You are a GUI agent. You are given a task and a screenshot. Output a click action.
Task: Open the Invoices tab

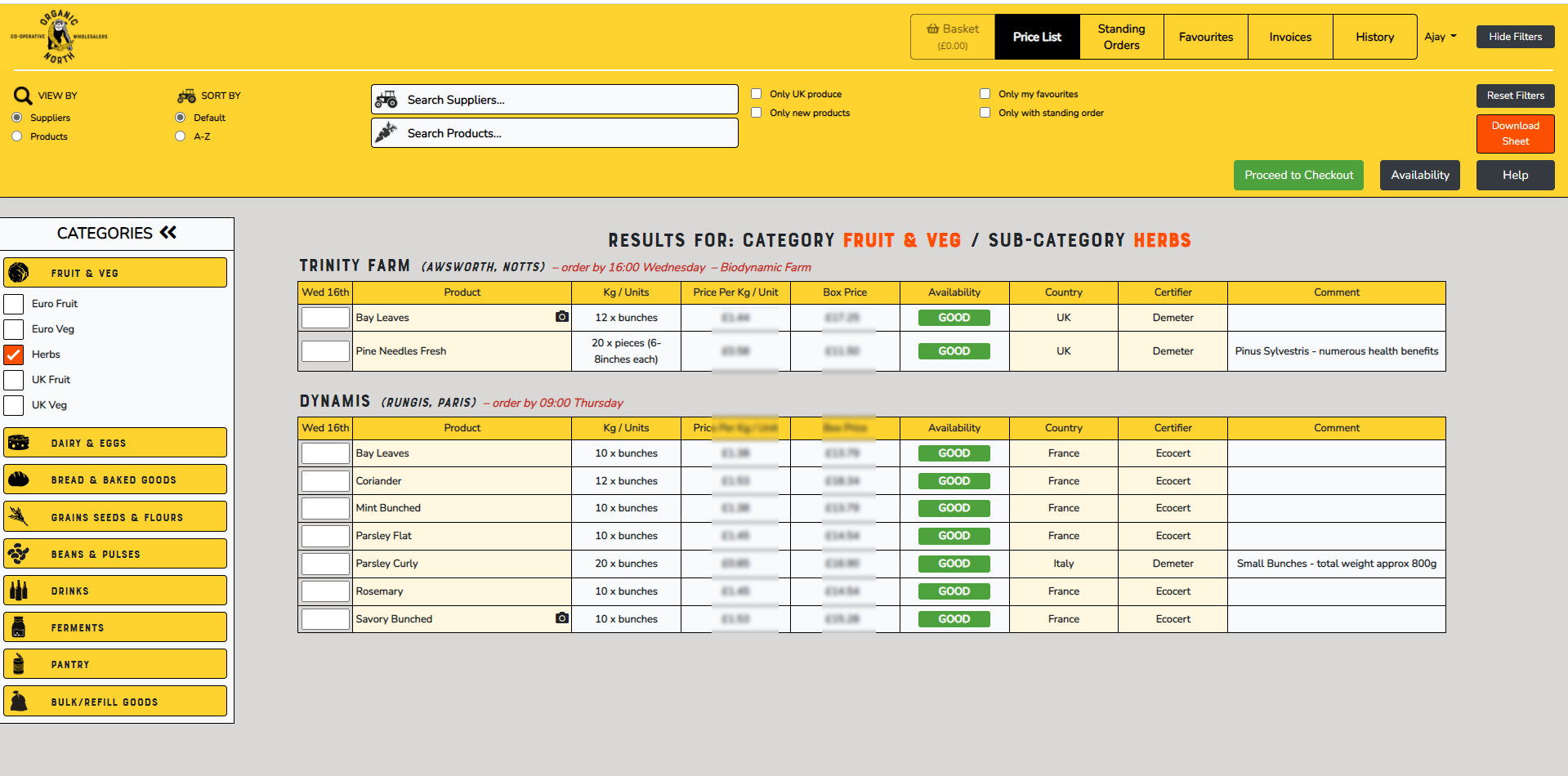1290,37
